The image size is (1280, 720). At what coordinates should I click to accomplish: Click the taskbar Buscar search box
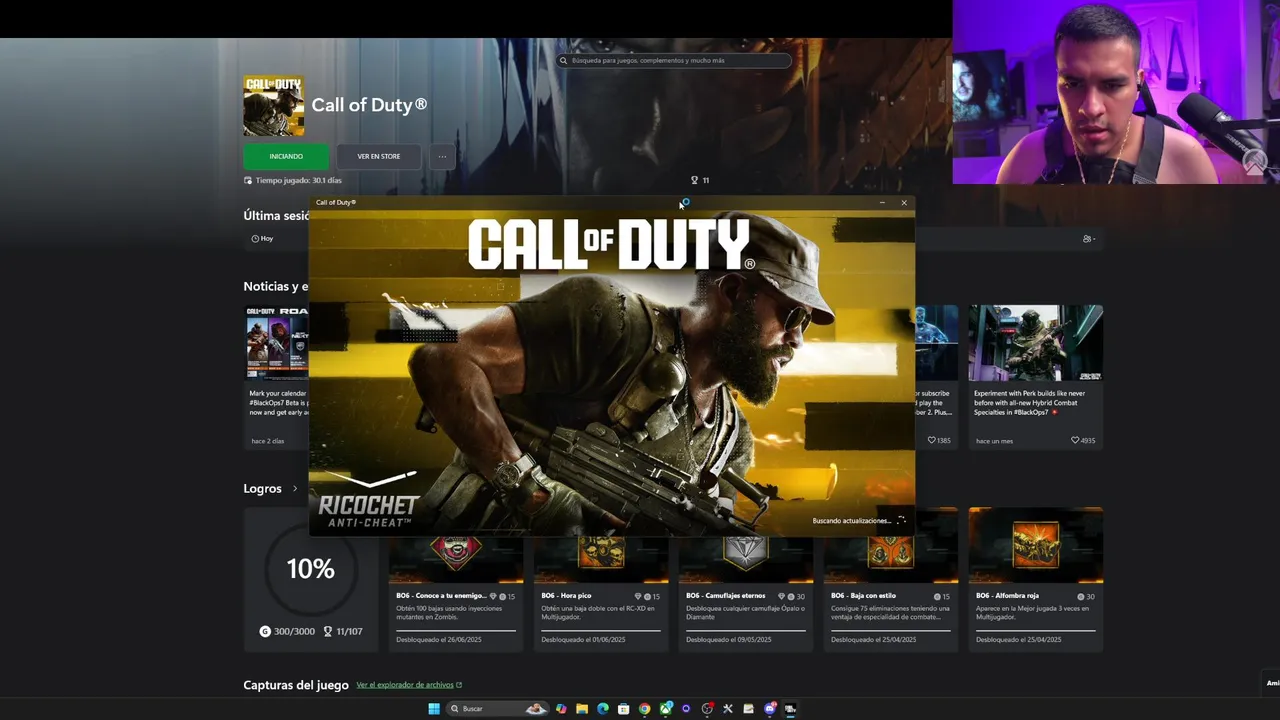(497, 709)
